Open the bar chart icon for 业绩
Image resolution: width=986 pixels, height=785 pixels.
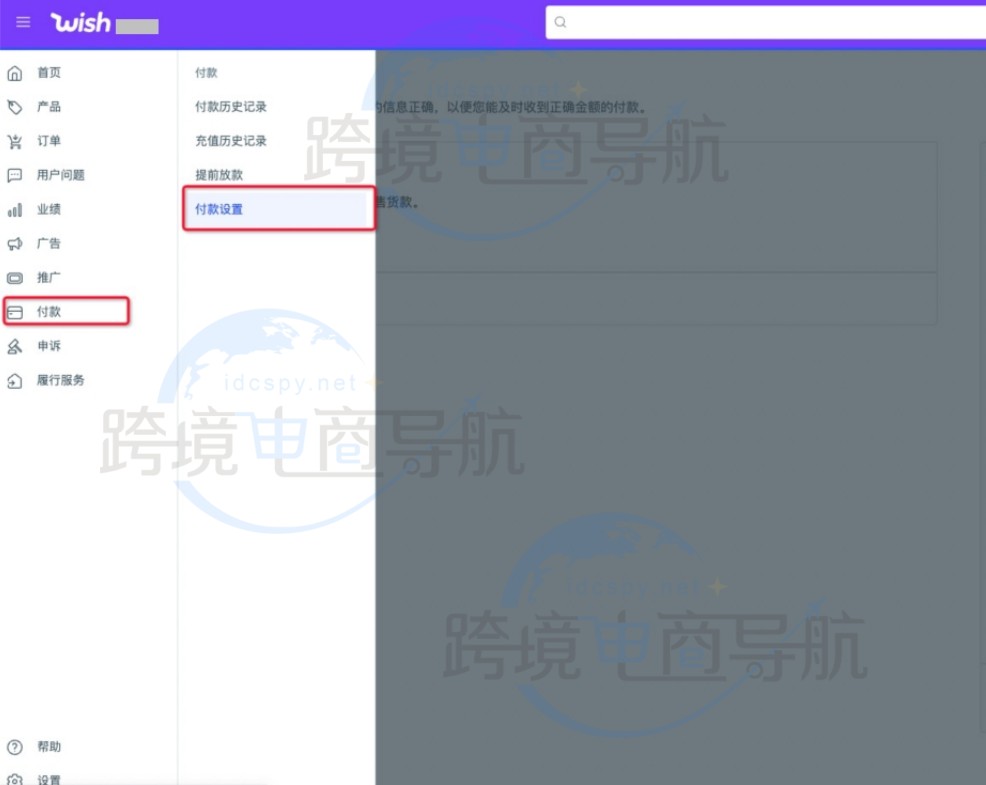[x=15, y=210]
